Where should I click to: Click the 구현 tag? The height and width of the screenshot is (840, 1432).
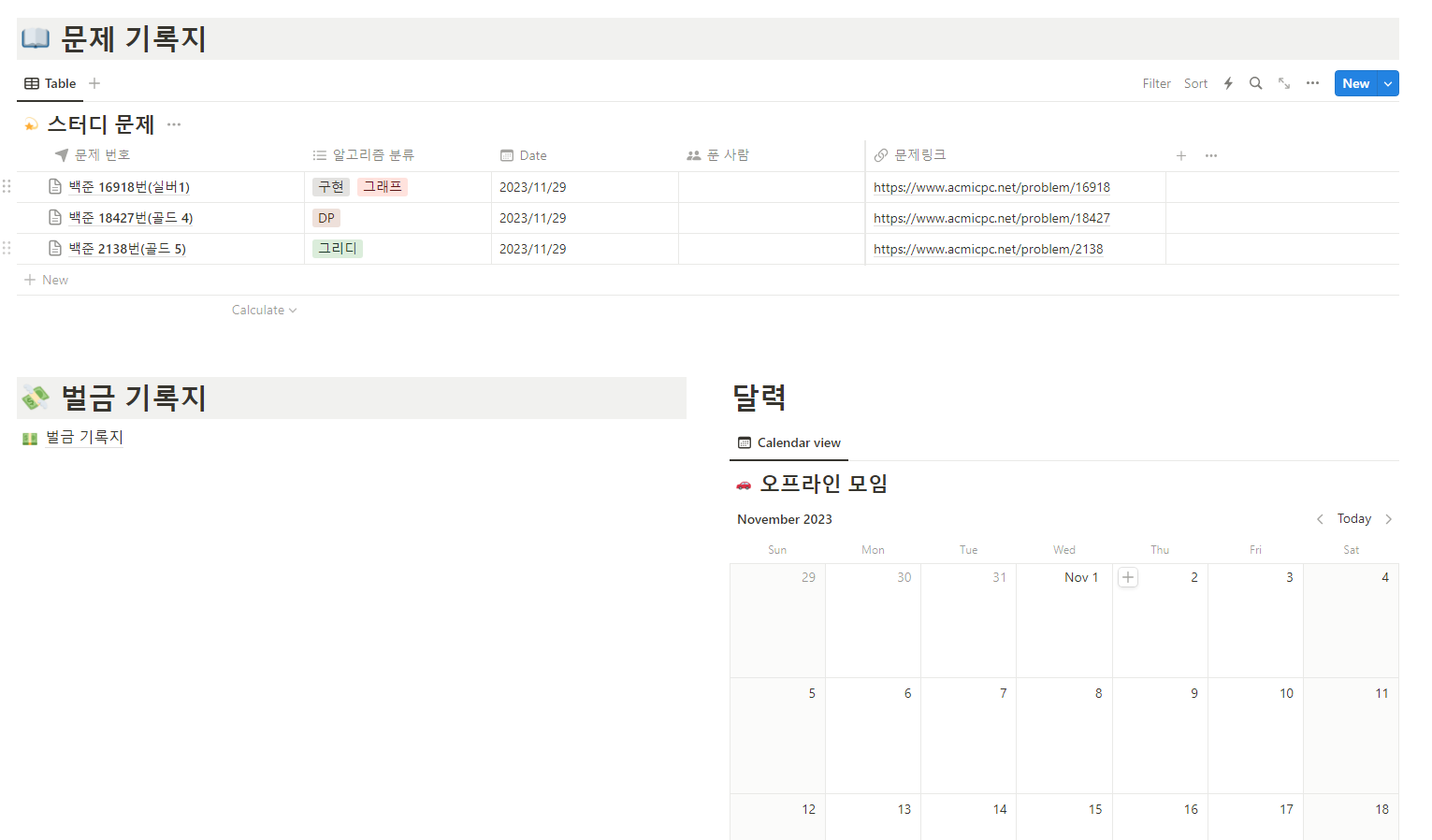click(x=331, y=187)
